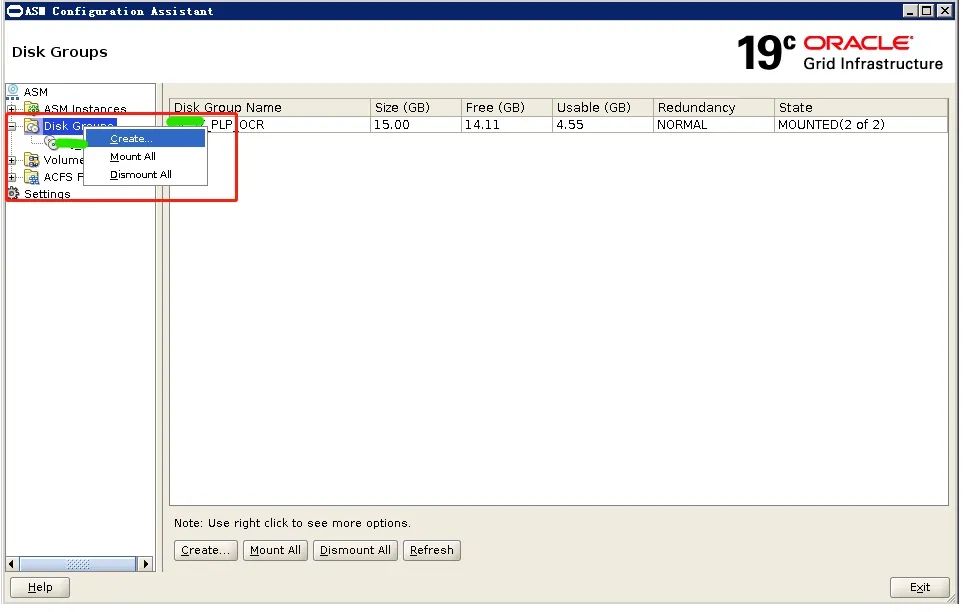Maximize the ASM Configuration Assistant window

pyautogui.click(x=926, y=10)
